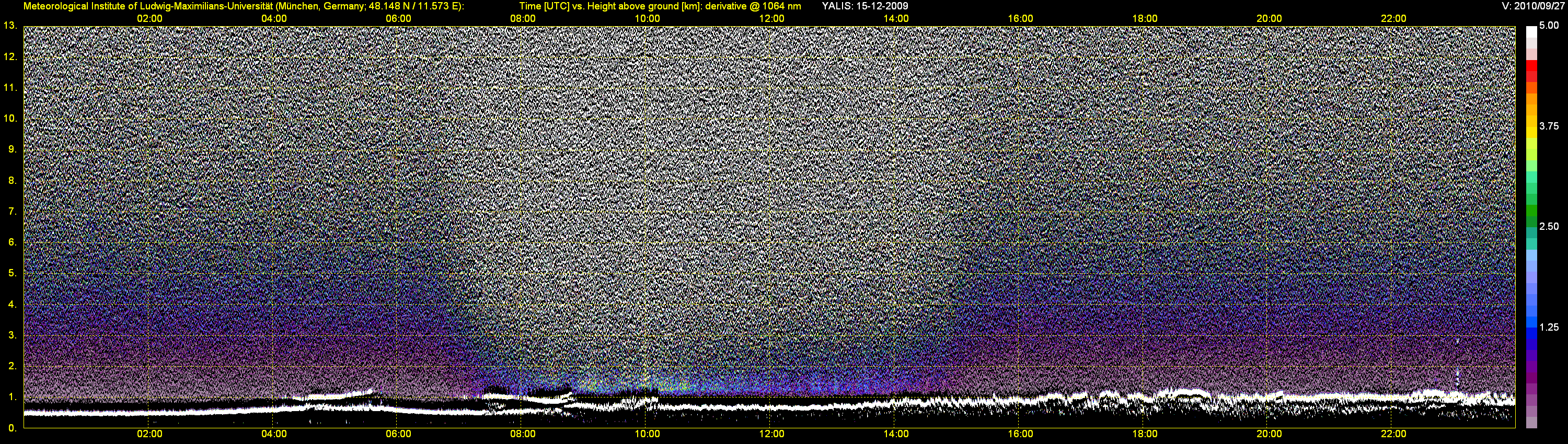The image size is (1568, 444).
Task: Click the 16:00 label on the lower time axis
Action: click(x=1020, y=434)
